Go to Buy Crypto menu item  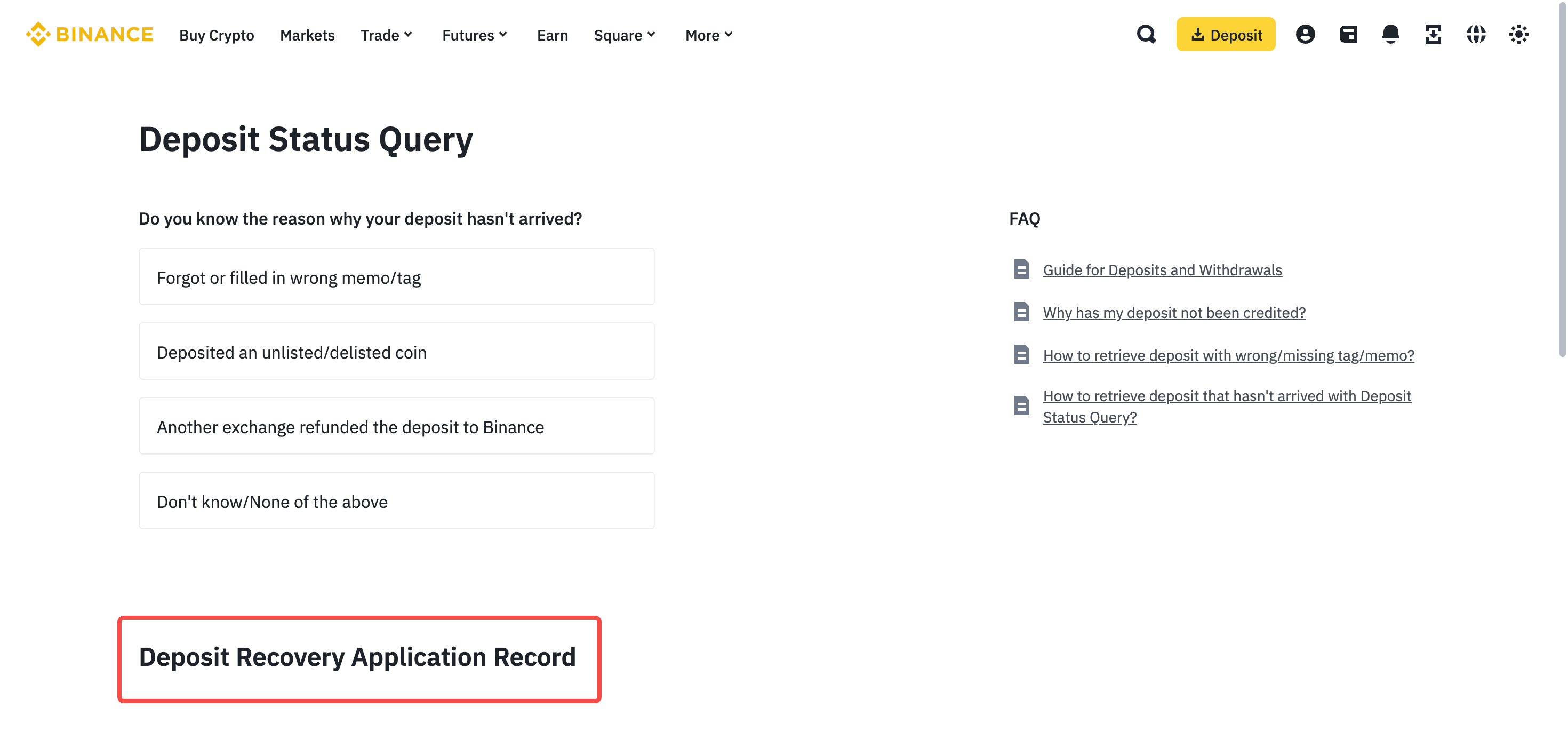point(216,35)
